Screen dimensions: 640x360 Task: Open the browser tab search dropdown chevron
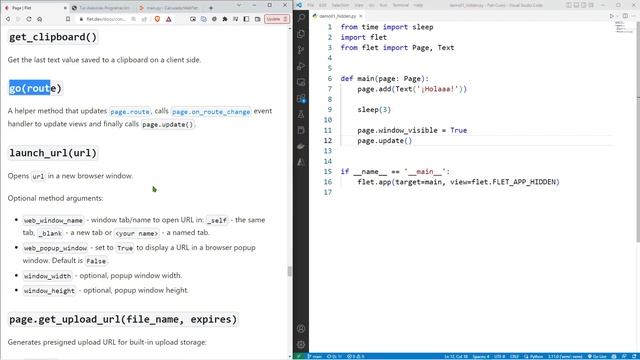(239, 5)
